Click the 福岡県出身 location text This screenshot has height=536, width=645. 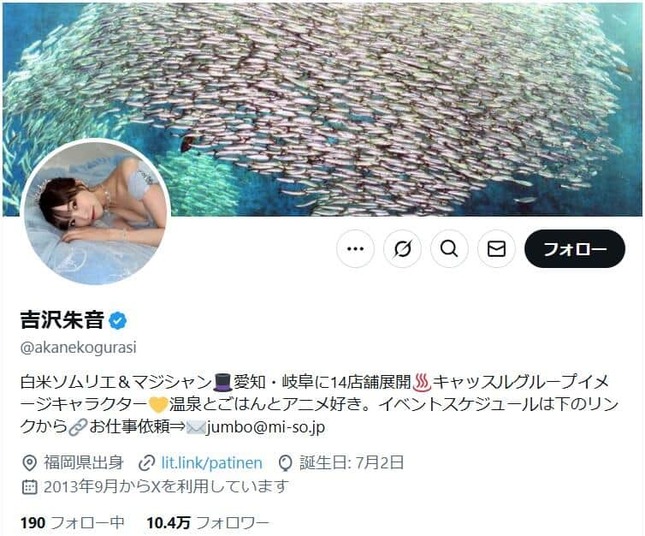(84, 463)
